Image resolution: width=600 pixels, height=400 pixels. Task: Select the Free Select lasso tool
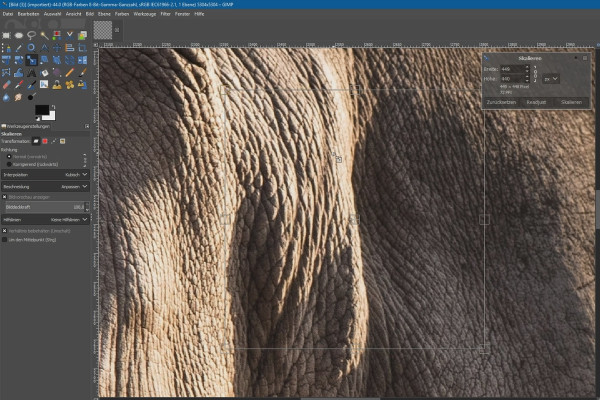click(31, 36)
